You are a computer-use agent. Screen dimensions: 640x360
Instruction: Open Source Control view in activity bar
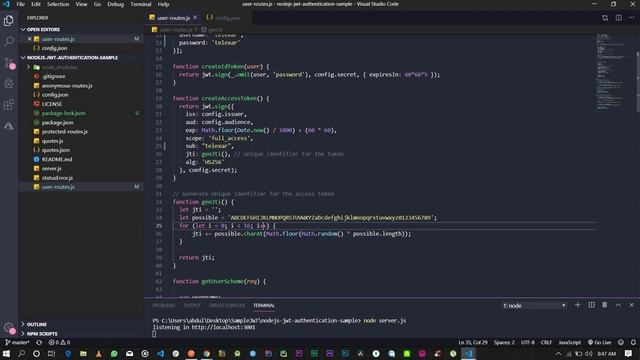click(x=9, y=63)
